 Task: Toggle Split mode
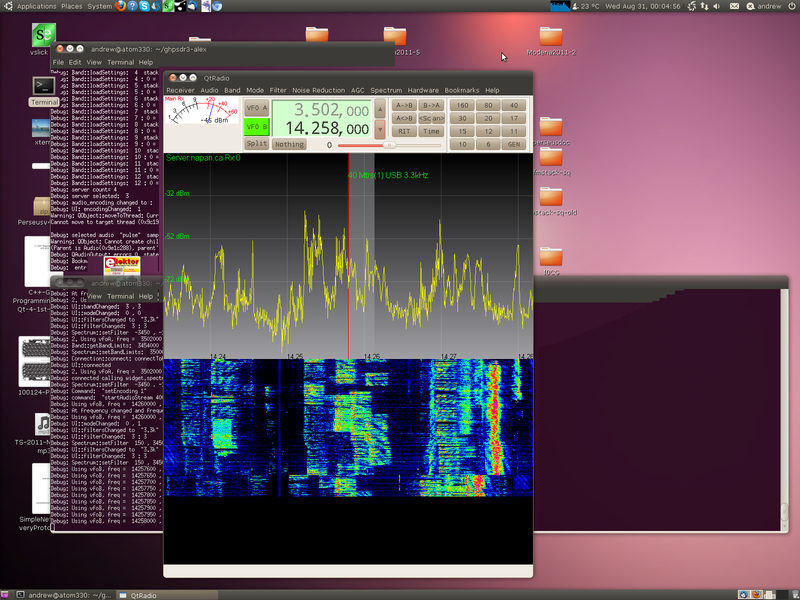point(257,143)
